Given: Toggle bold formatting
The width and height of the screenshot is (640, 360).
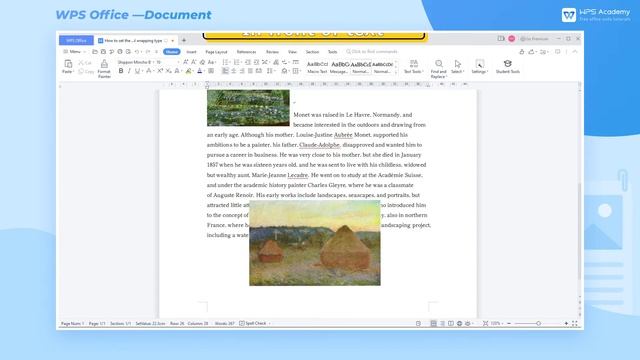Looking at the screenshot, I should [x=121, y=71].
